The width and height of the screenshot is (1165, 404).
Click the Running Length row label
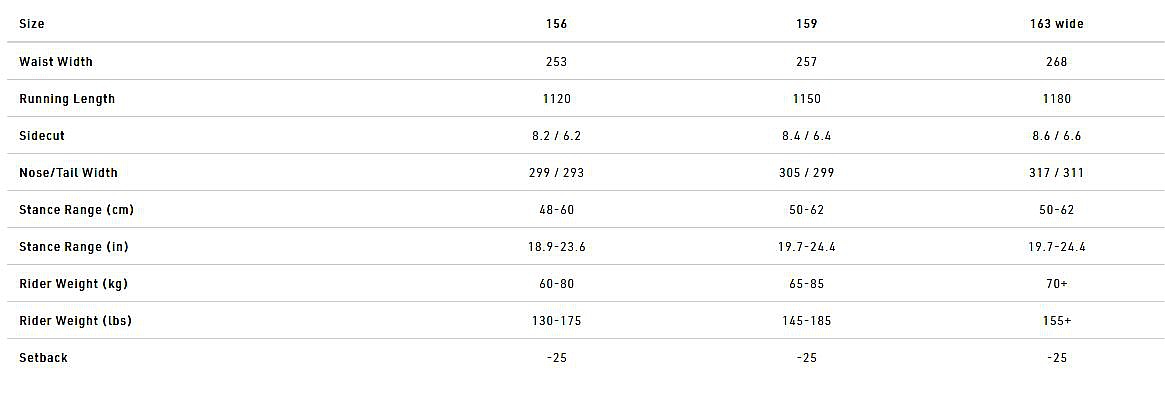[67, 99]
